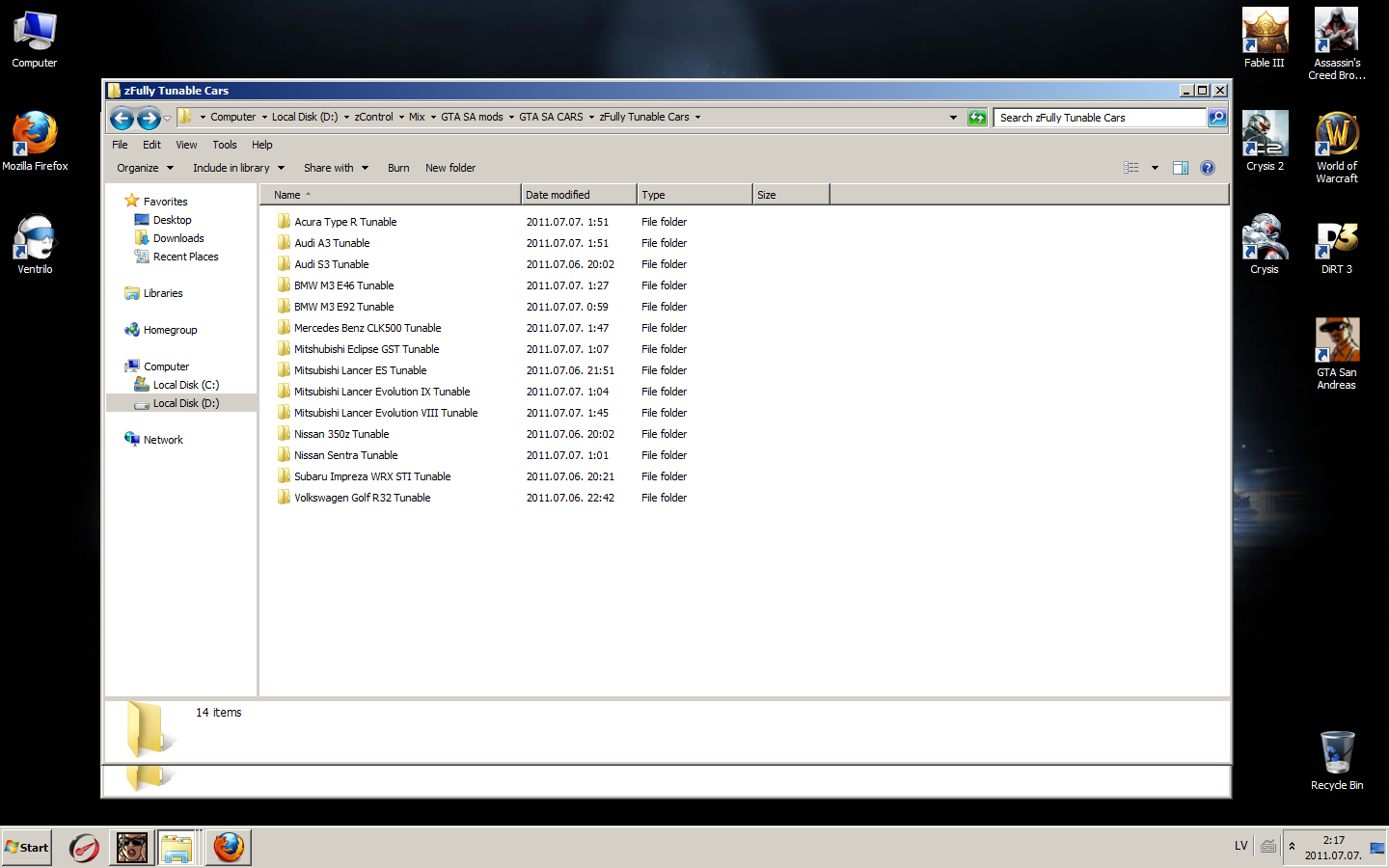Click the Back navigation arrow
Viewport: 1389px width, 868px height.
[122, 118]
